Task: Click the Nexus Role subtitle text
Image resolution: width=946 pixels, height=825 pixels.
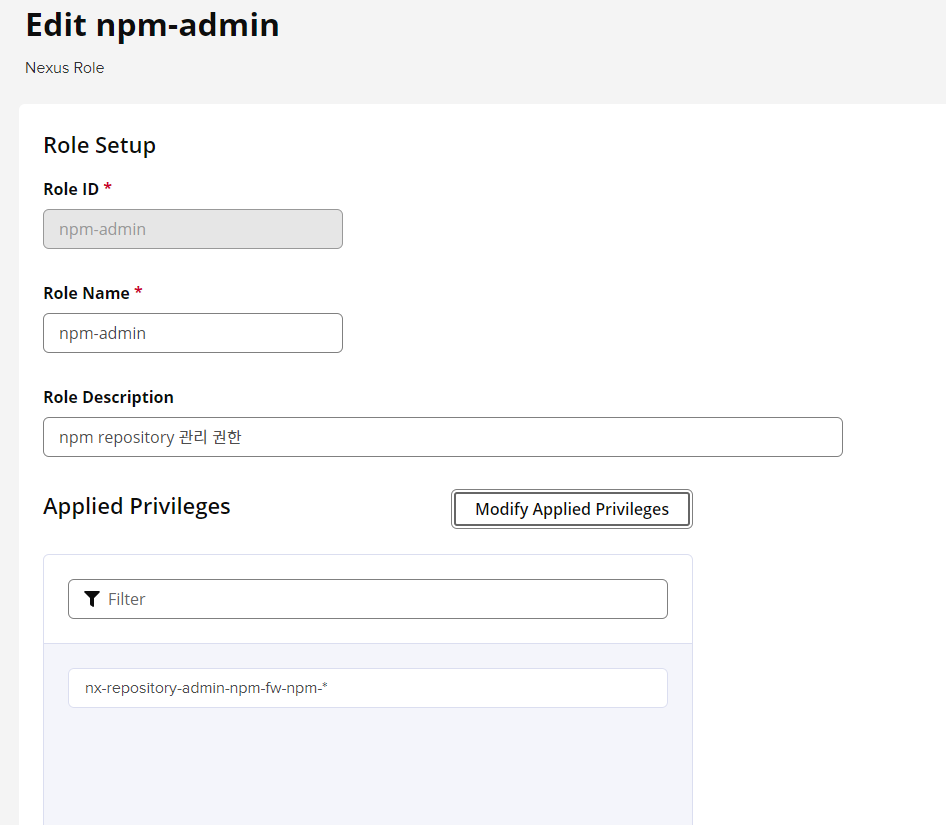Action: tap(65, 68)
